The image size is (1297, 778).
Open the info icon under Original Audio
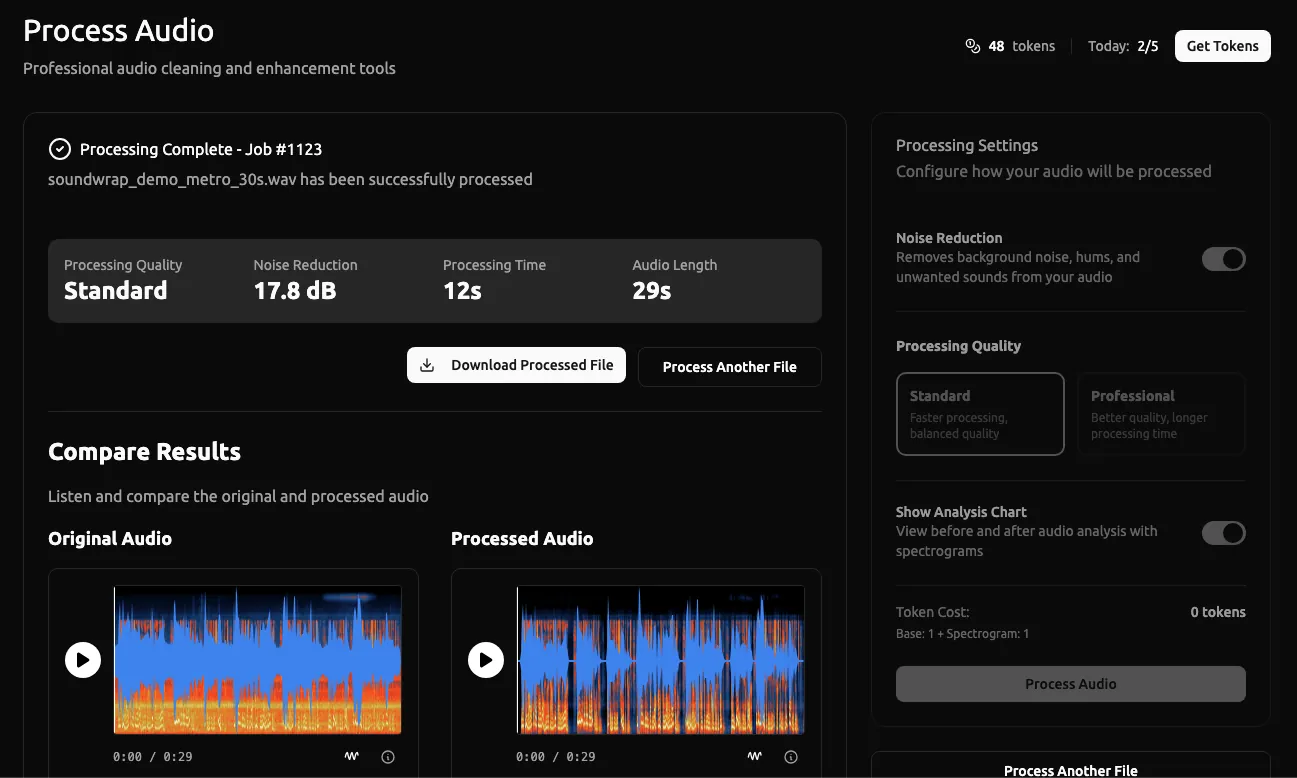[x=388, y=757]
